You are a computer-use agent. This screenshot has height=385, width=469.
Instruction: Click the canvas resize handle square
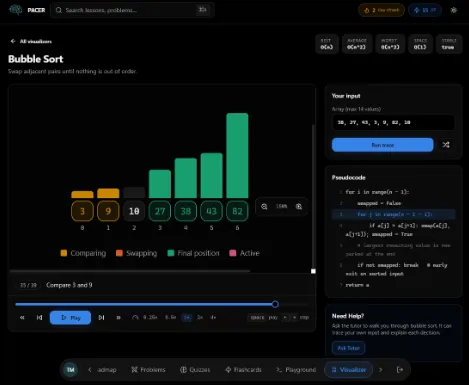[313, 271]
